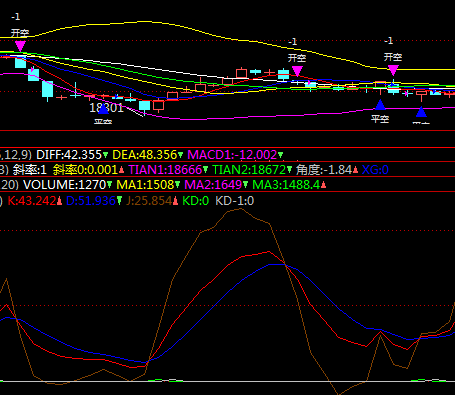This screenshot has height=395, width=455.
Task: Select the 18301 price label
Action: [107, 108]
